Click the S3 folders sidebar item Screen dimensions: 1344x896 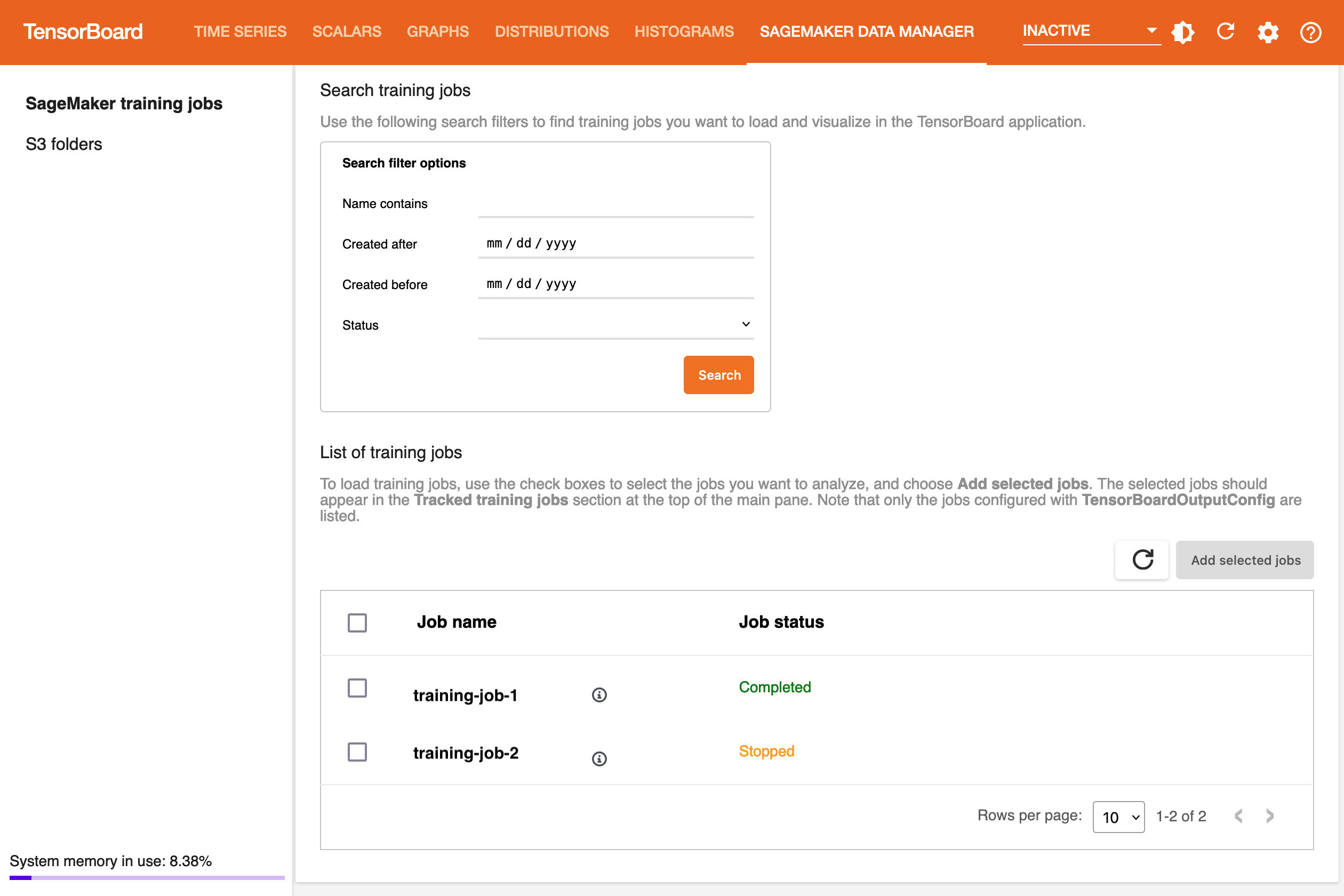pyautogui.click(x=64, y=144)
